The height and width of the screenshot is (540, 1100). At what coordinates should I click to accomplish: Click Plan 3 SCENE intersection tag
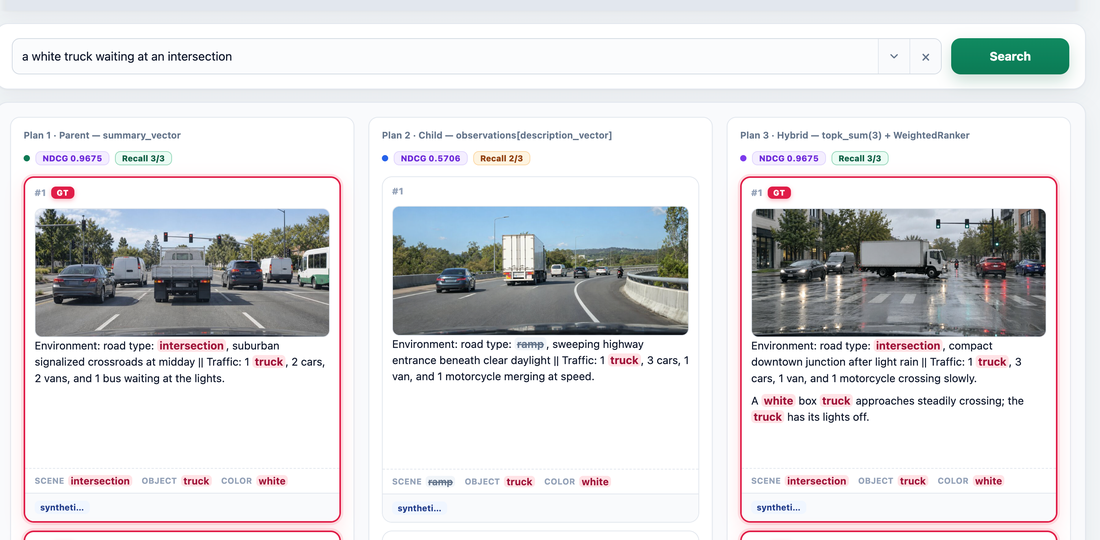(x=817, y=481)
